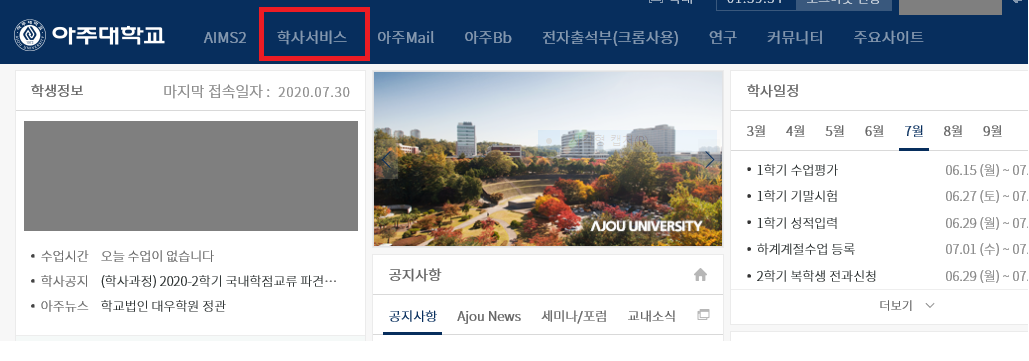This screenshot has width=1029, height=361.
Task: Open the 아주Mail menu
Action: click(406, 37)
